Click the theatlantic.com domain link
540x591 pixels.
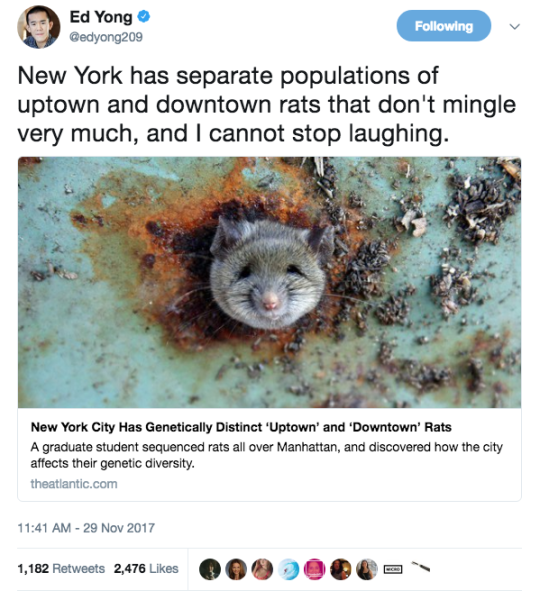click(74, 484)
